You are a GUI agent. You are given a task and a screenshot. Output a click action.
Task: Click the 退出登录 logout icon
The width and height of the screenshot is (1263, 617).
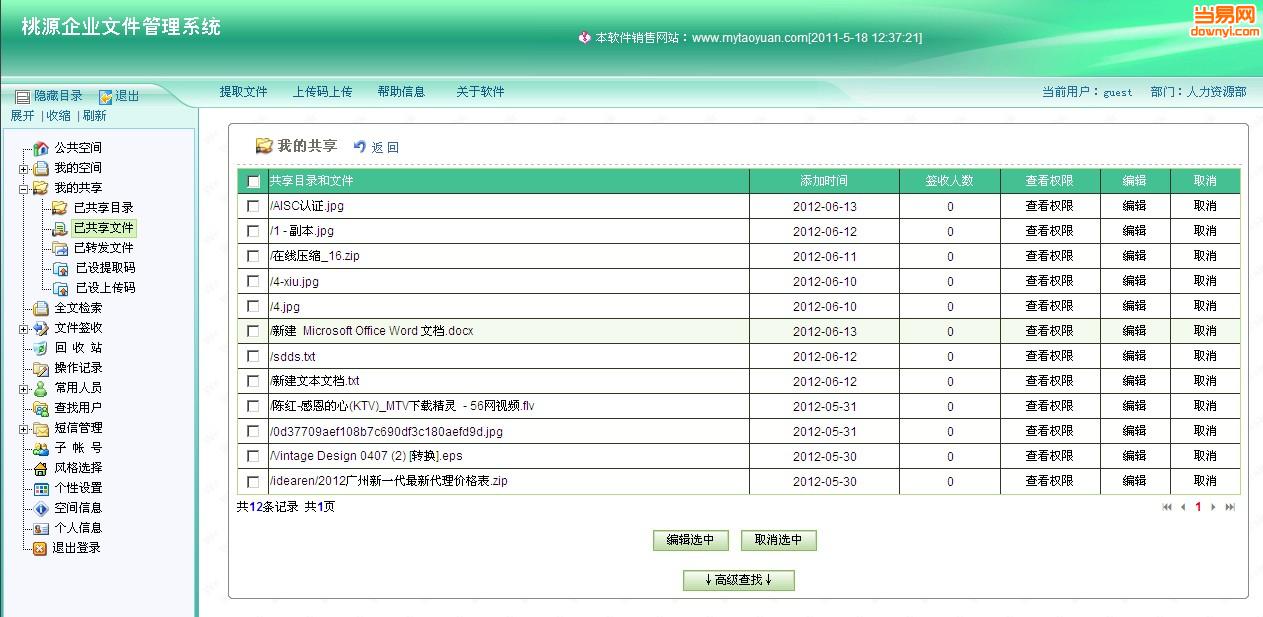pos(41,548)
